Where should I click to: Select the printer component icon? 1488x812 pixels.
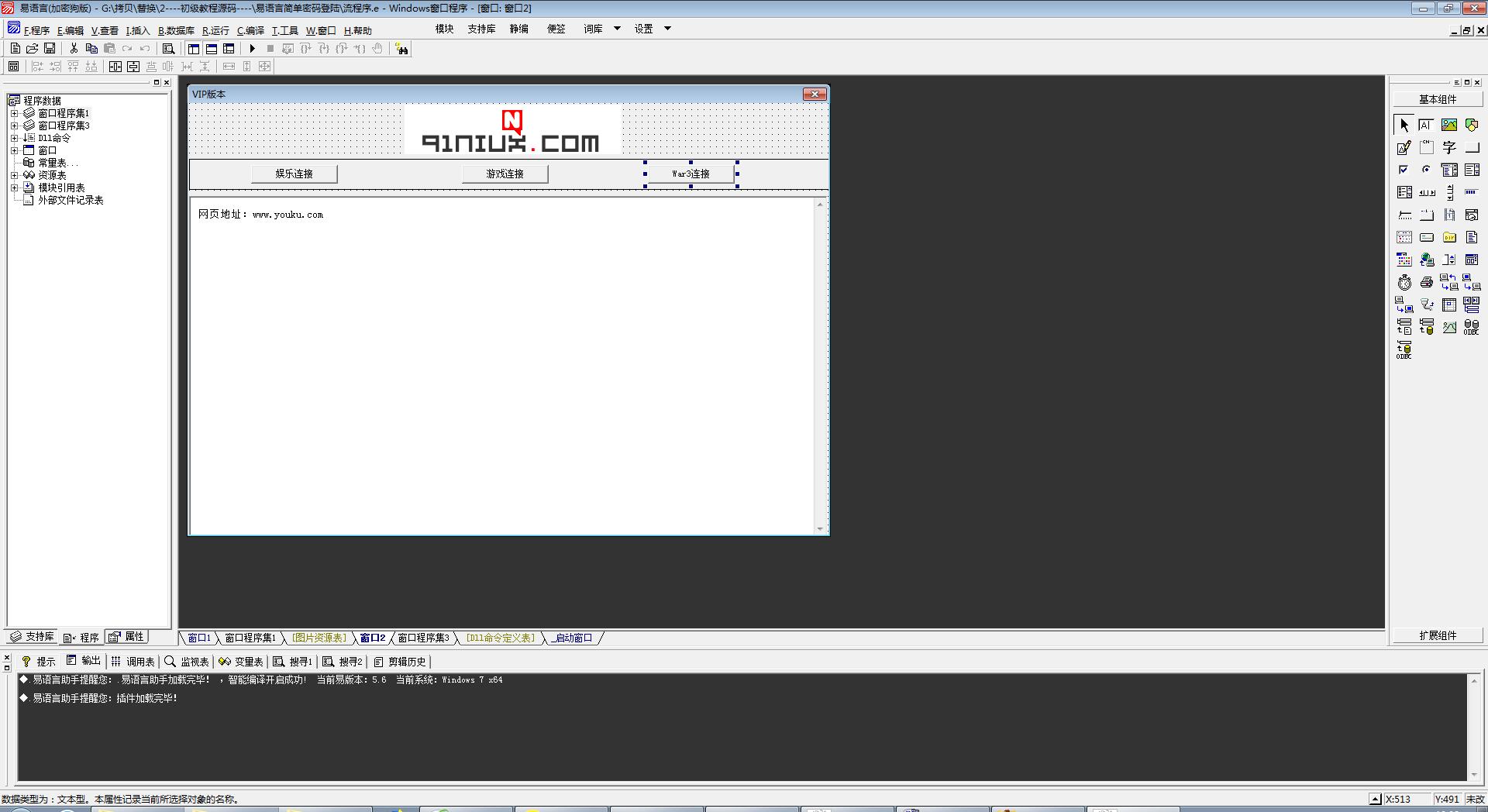(x=1426, y=283)
